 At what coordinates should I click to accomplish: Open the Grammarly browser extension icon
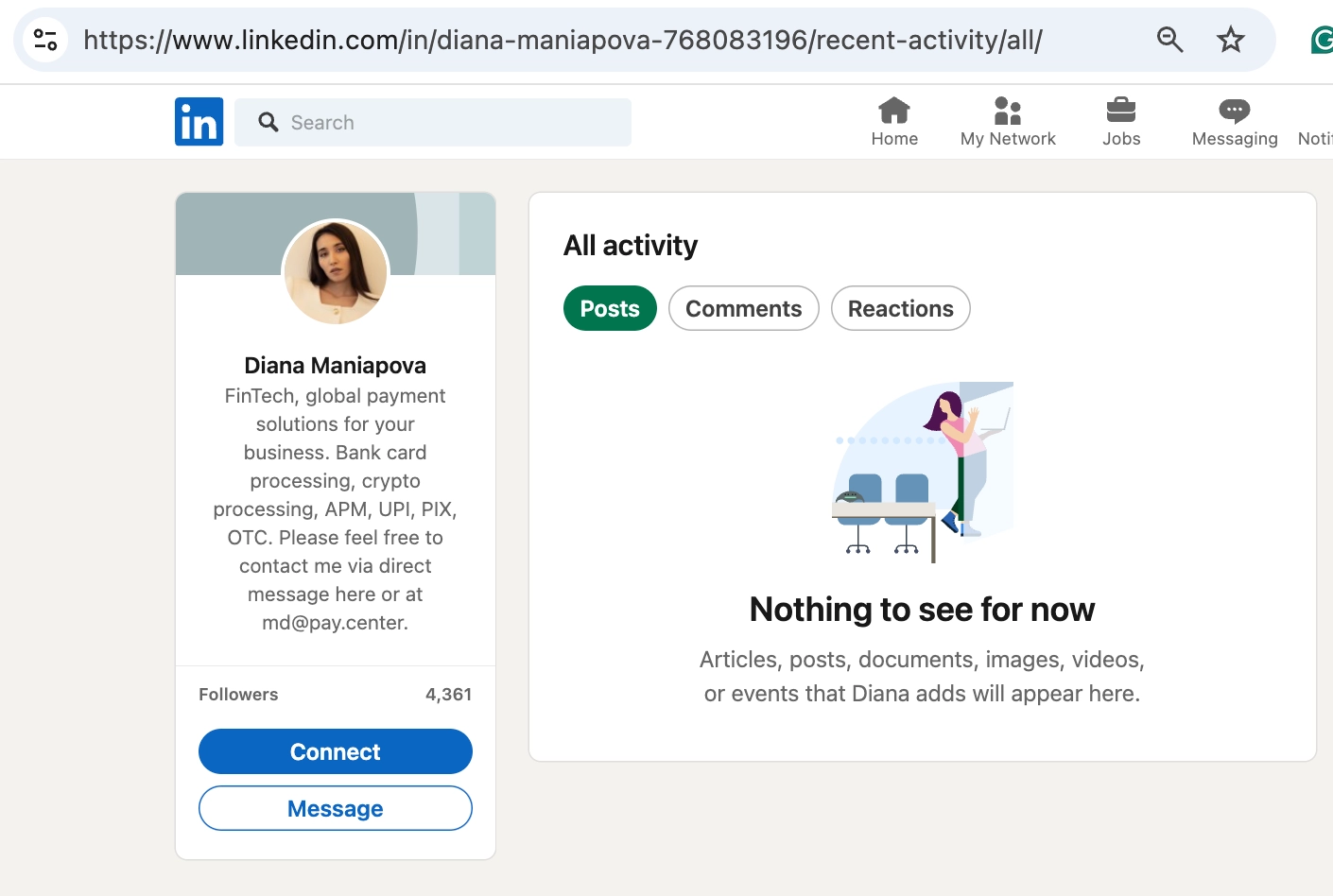(x=1322, y=38)
